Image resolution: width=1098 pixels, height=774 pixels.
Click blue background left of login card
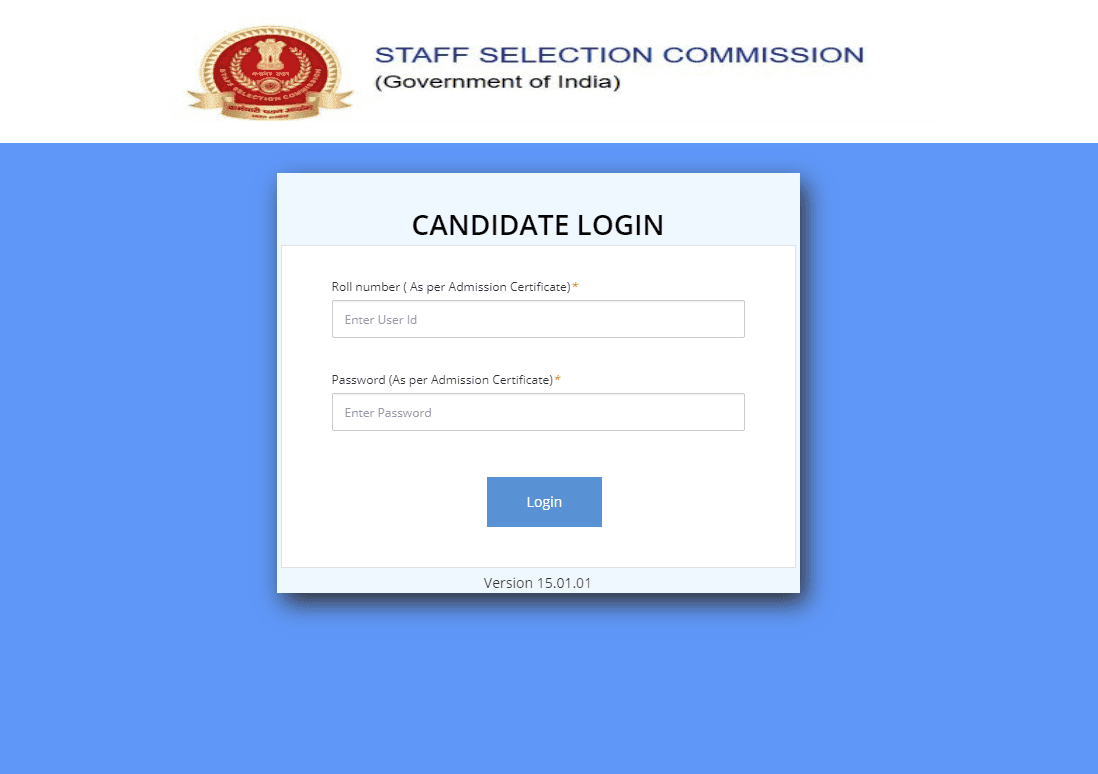tap(138, 400)
